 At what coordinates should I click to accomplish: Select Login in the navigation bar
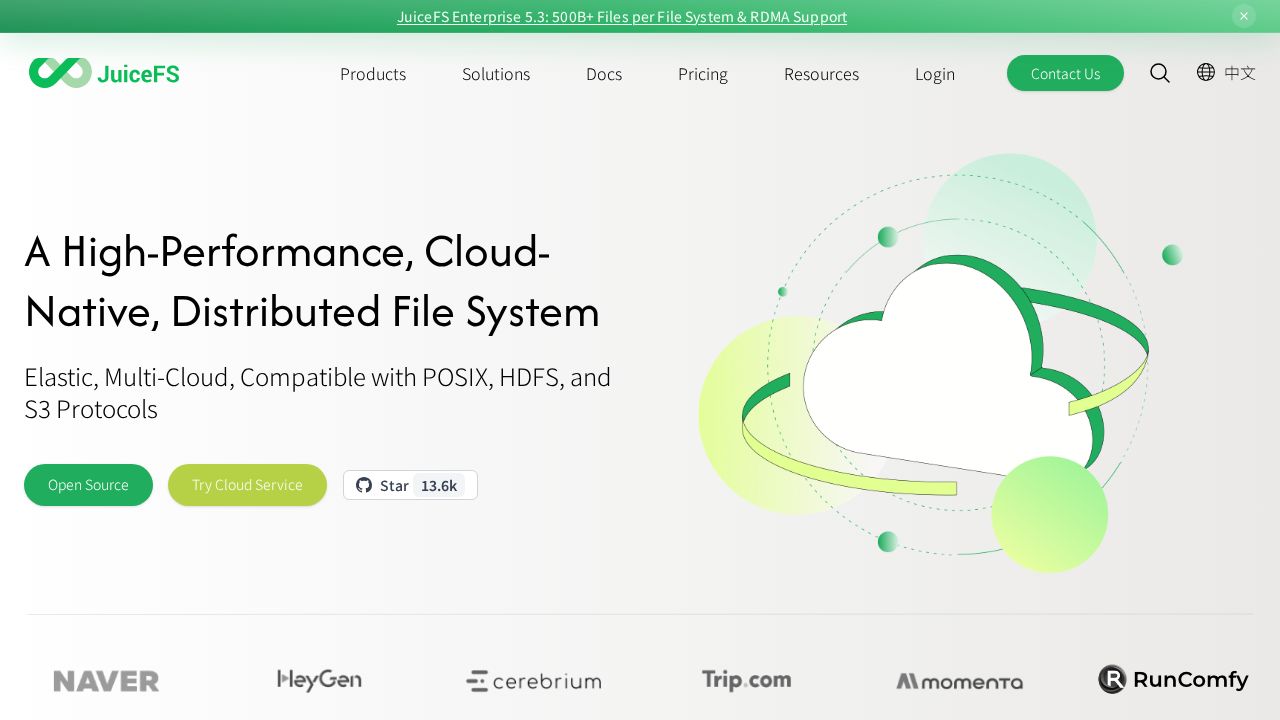pos(935,74)
